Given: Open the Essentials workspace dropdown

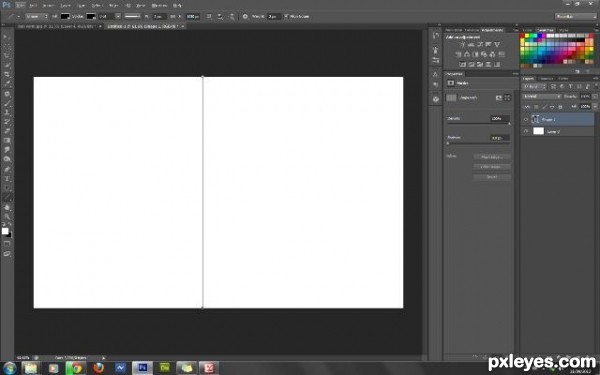Looking at the screenshot, I should click(x=576, y=16).
